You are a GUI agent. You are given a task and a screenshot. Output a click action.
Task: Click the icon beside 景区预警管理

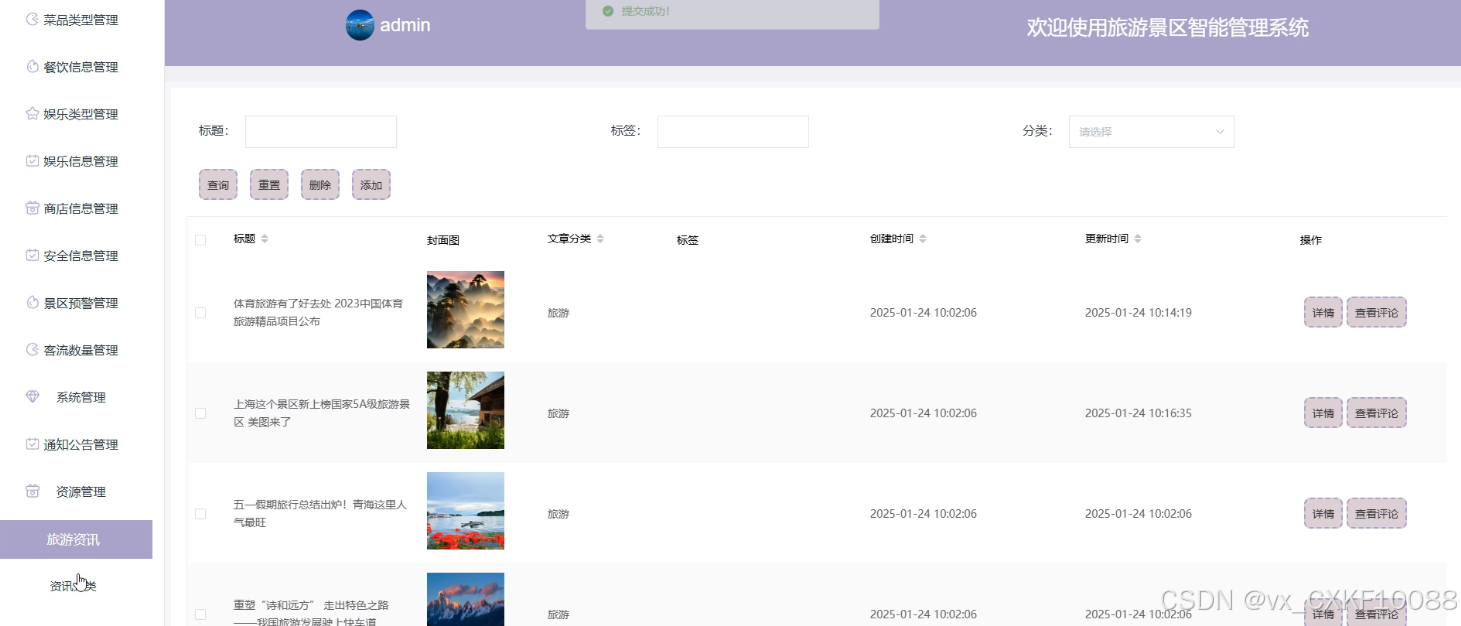[x=32, y=303]
